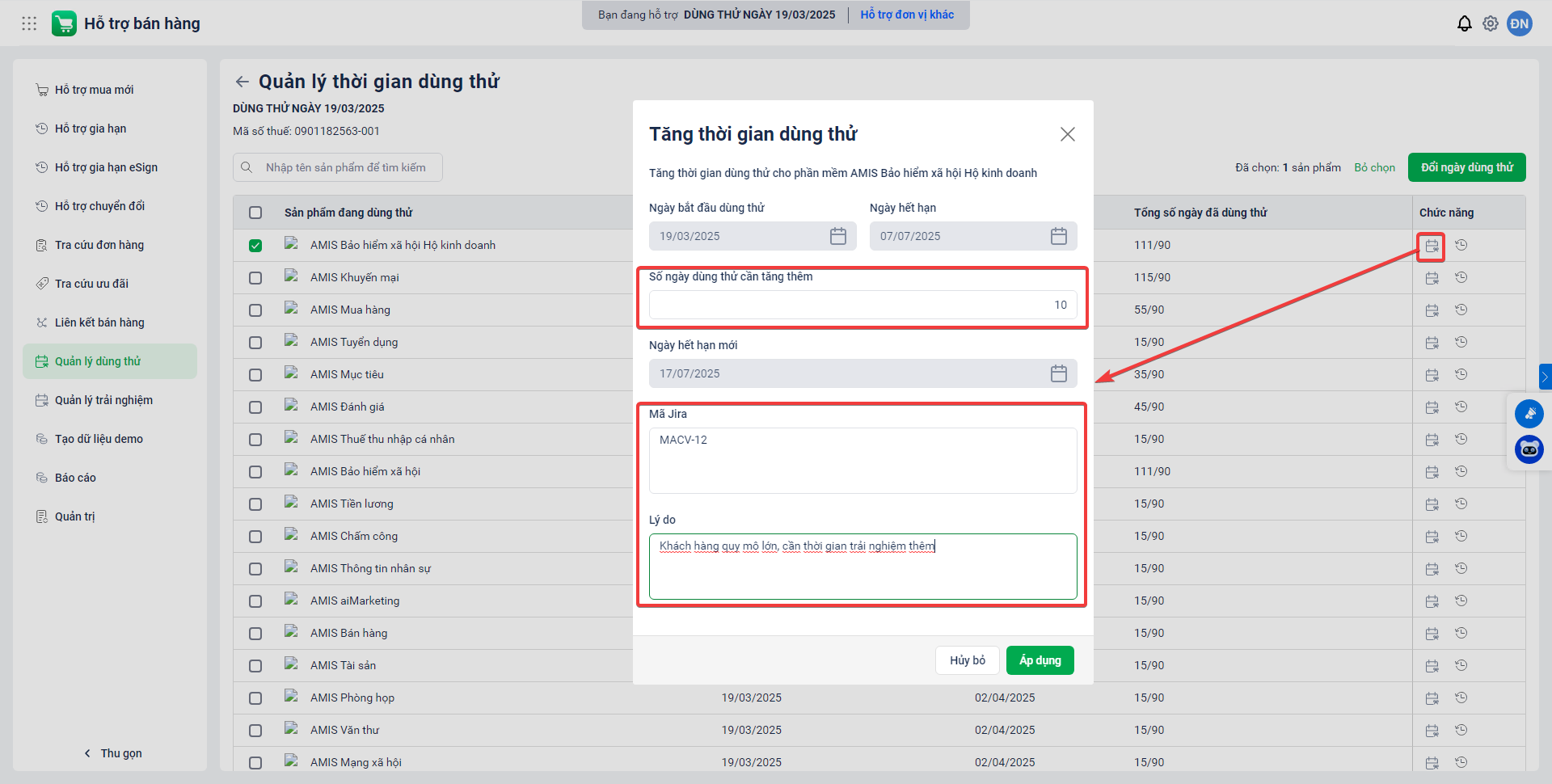Click the AMIS Thông tin nhân sự product name
The width and height of the screenshot is (1552, 784).
coord(370,568)
